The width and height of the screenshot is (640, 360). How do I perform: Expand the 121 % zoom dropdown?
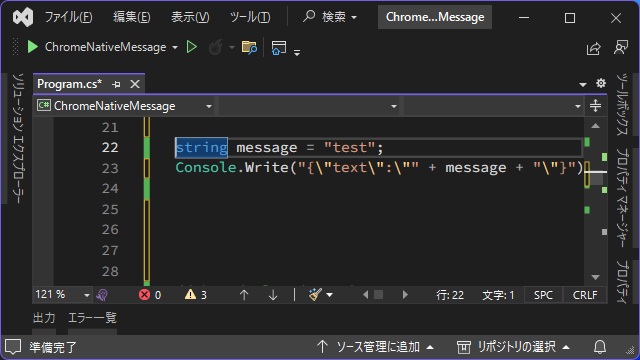pos(87,295)
